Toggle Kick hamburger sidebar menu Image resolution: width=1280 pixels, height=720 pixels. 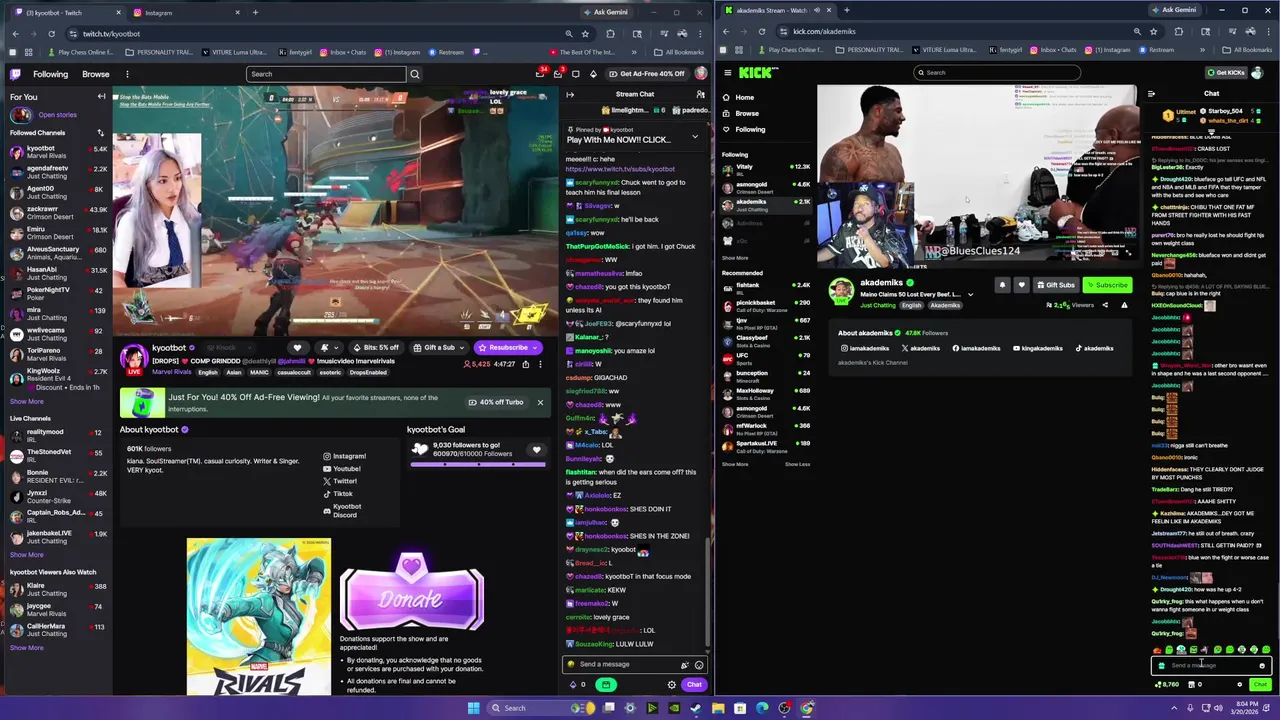coord(727,73)
